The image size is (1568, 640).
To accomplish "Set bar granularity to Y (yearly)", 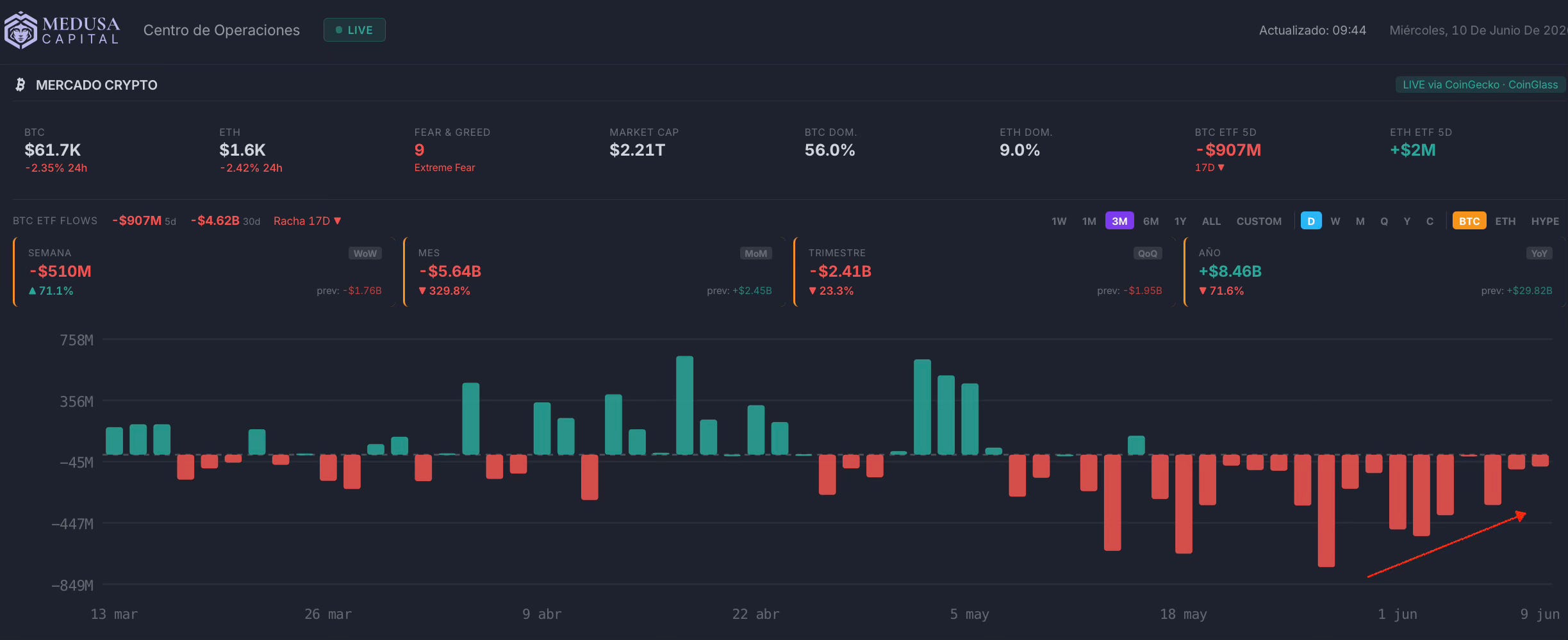I will click(x=1407, y=221).
